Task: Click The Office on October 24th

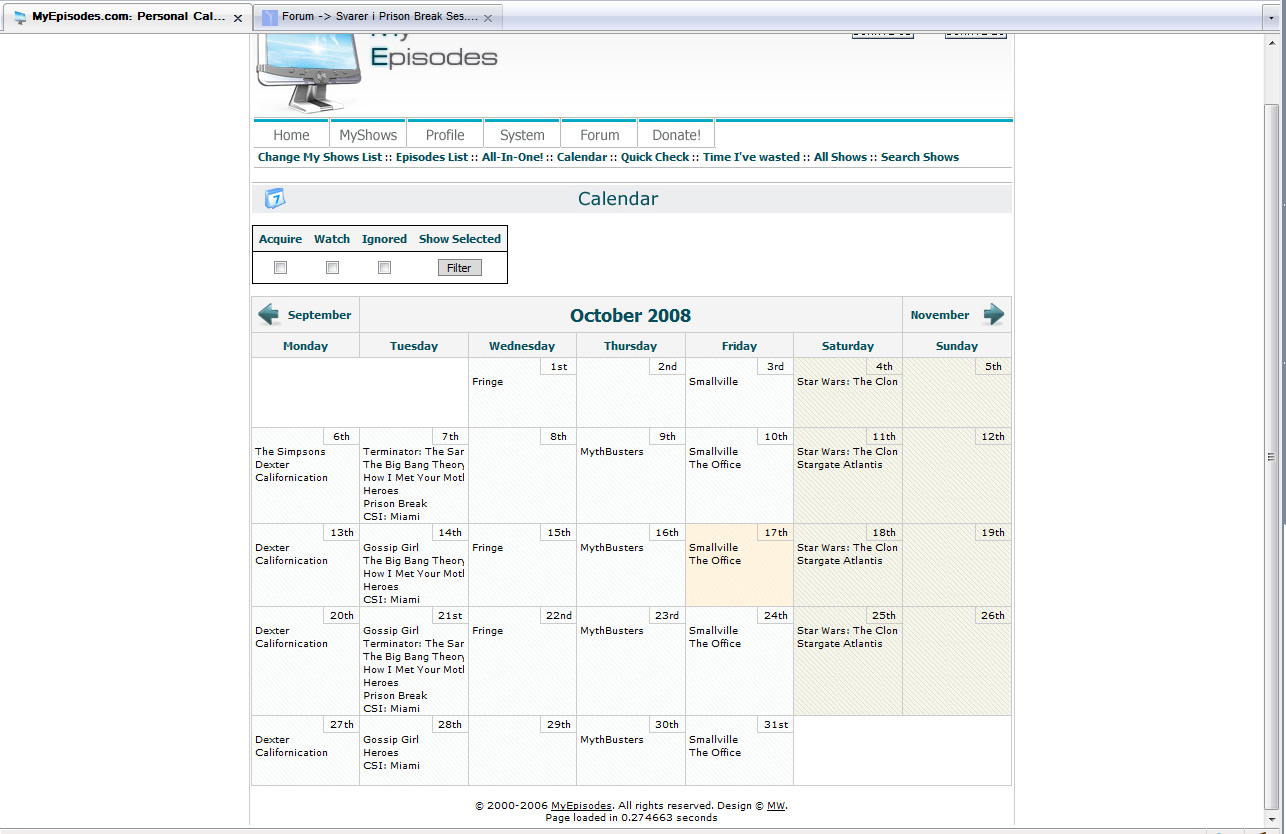Action: point(715,644)
